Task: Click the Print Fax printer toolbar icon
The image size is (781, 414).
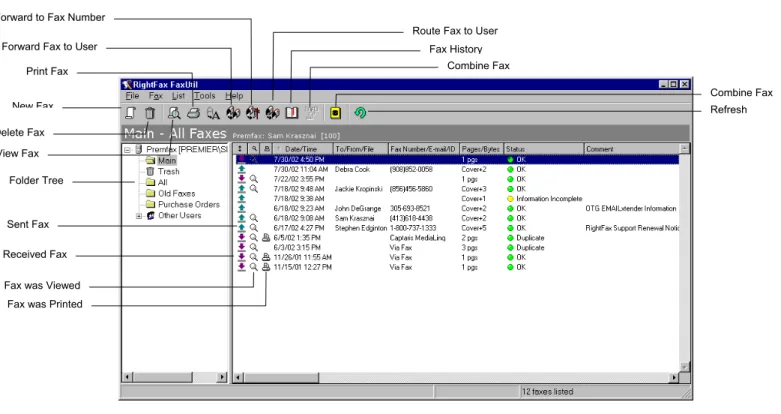Action: click(x=193, y=113)
